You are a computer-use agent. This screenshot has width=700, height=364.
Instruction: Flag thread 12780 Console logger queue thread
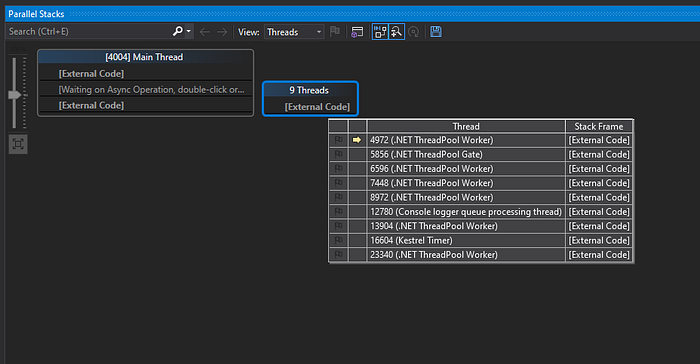338,212
